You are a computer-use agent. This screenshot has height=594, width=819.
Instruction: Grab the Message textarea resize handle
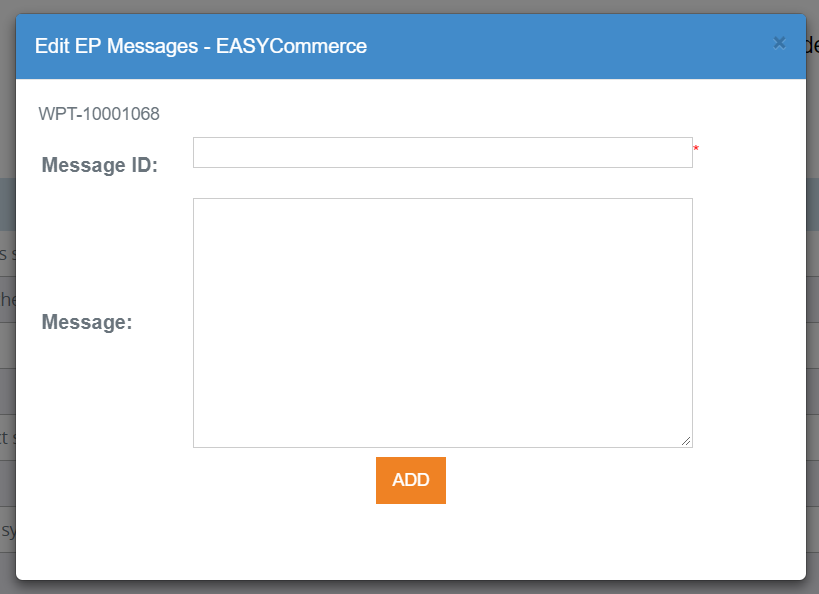(x=686, y=441)
